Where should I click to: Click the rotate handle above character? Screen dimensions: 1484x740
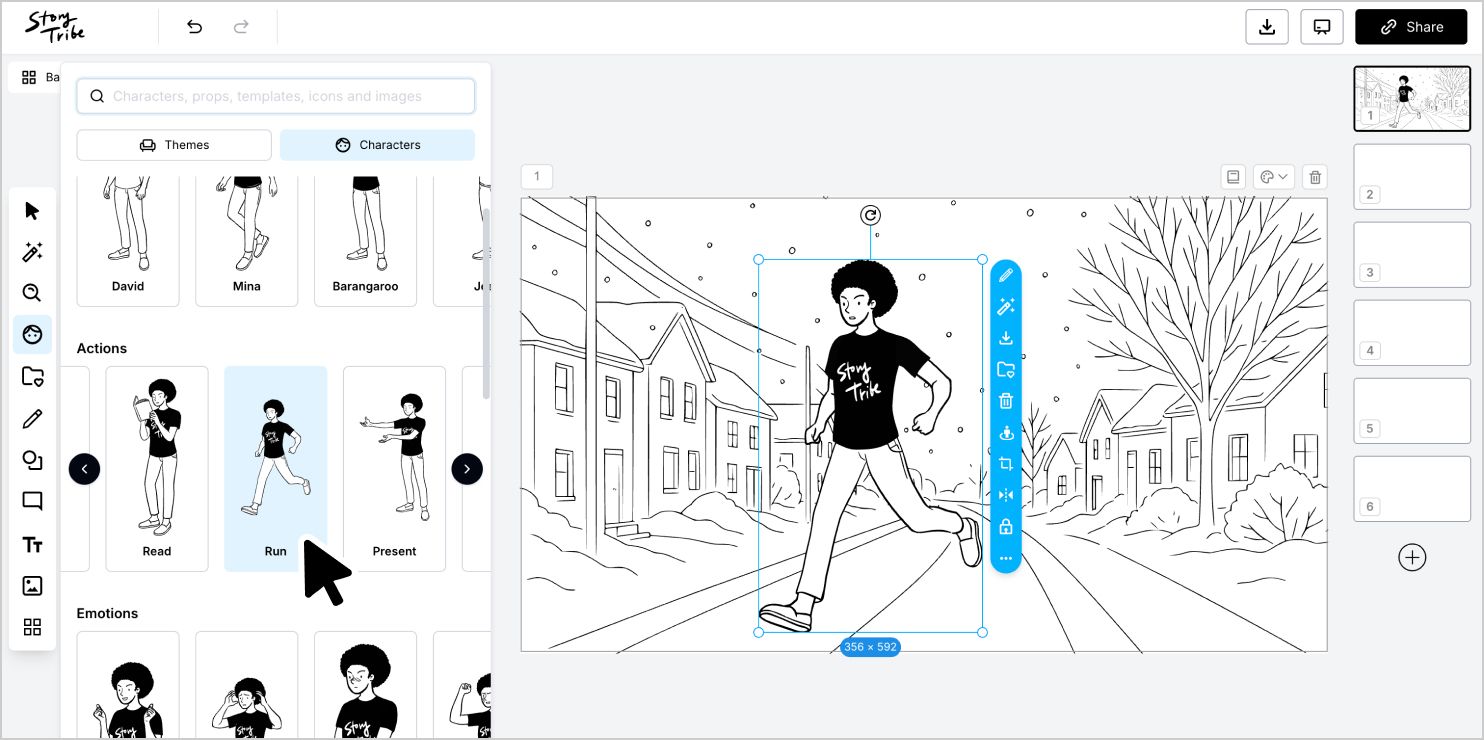tap(870, 215)
